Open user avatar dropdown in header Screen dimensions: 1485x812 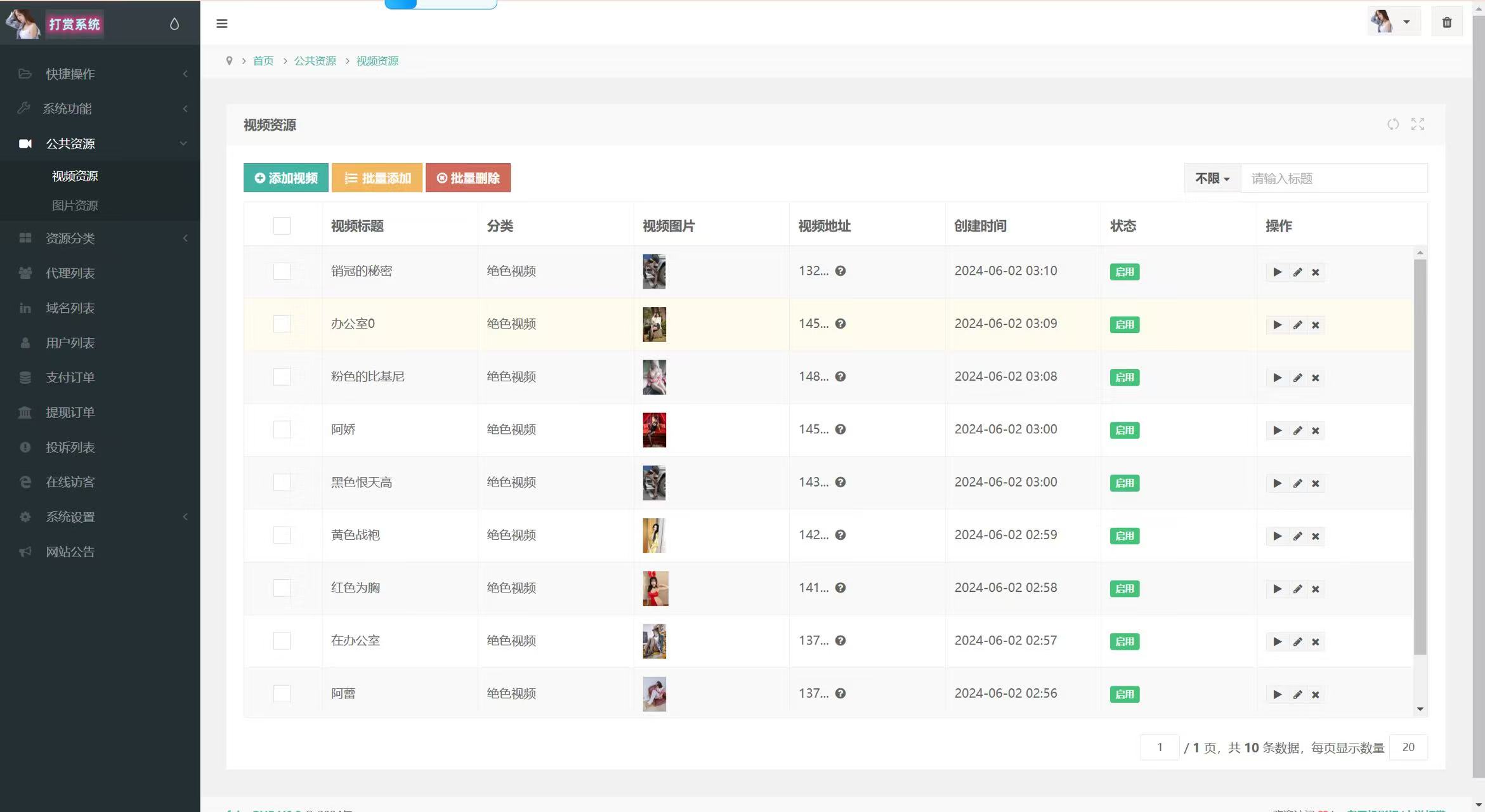[x=1393, y=22]
